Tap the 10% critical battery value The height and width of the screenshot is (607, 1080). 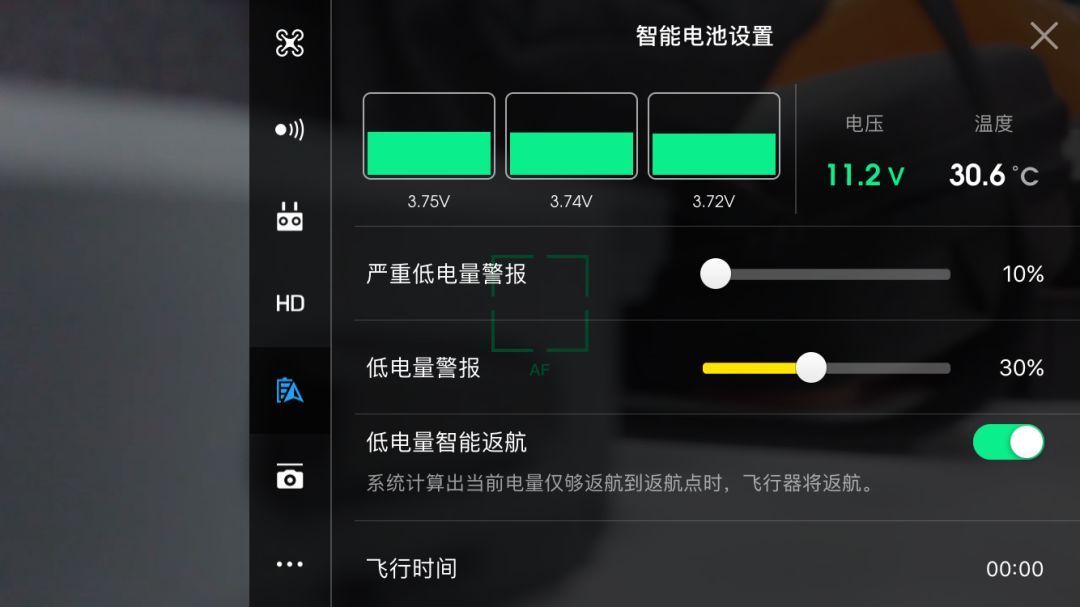click(1023, 274)
